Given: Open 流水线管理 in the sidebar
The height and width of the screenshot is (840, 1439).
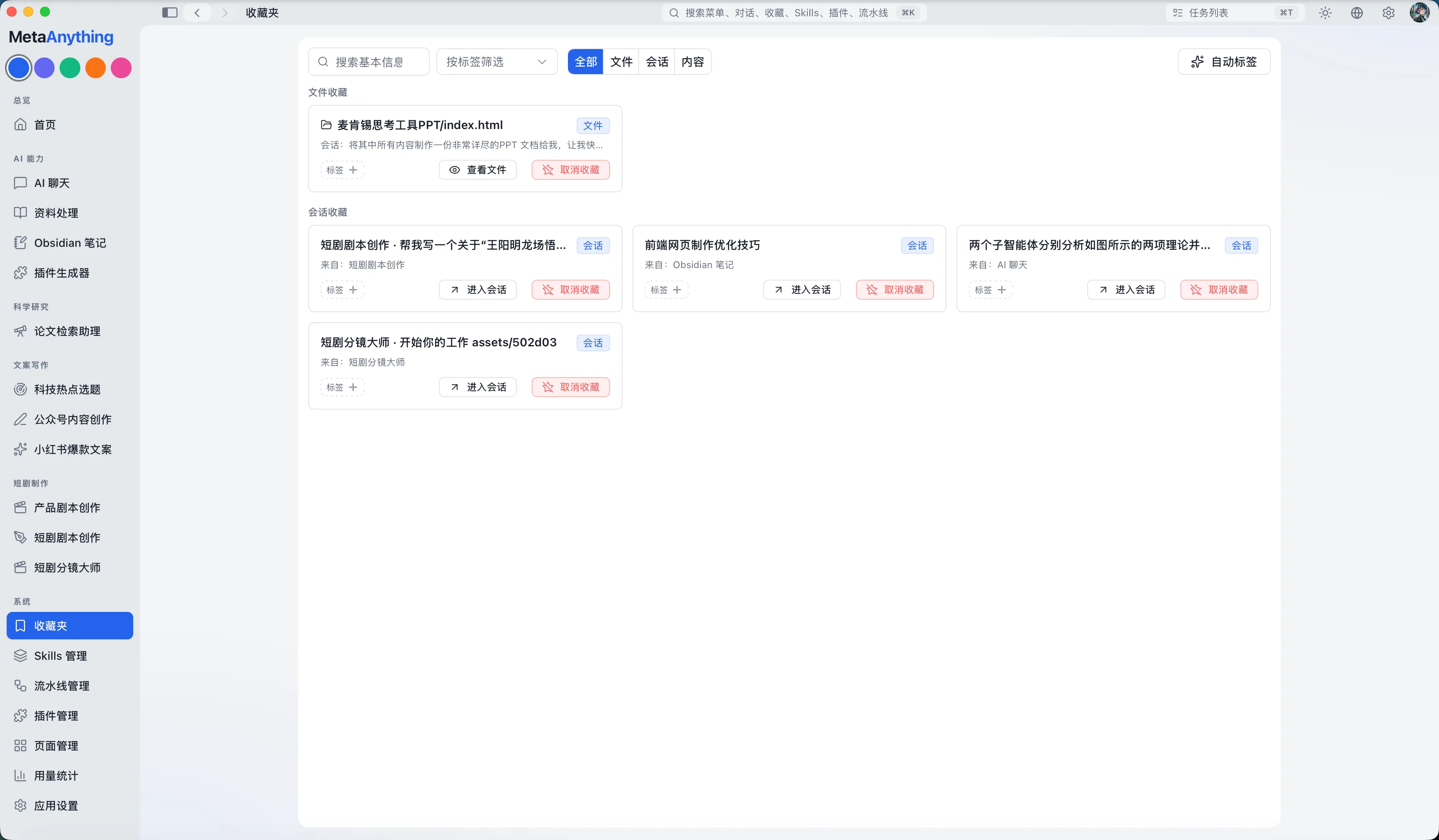Looking at the screenshot, I should click(70, 686).
